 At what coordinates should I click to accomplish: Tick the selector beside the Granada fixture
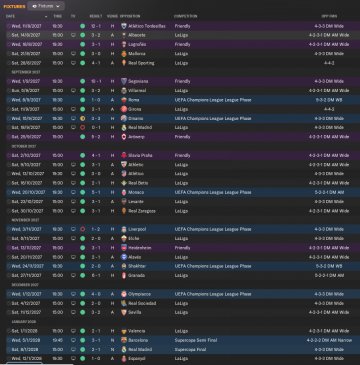(x=9, y=276)
